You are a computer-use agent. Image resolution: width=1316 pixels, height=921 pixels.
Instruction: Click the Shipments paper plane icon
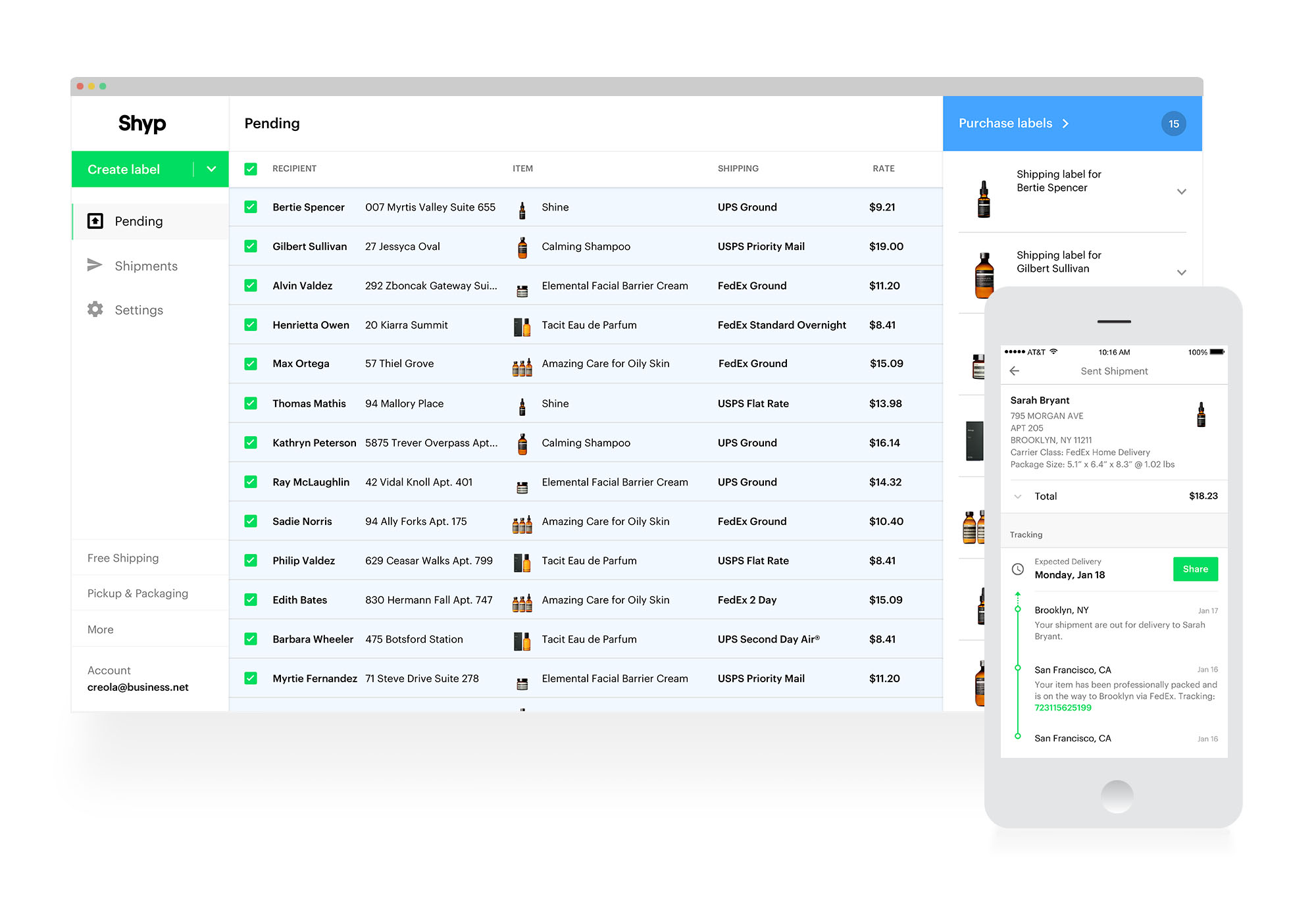coord(95,265)
